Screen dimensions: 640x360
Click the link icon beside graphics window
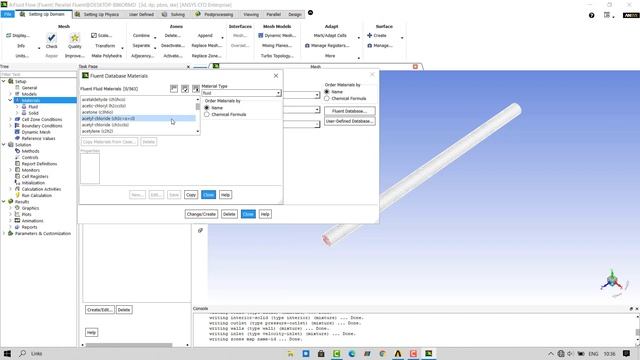(200, 230)
